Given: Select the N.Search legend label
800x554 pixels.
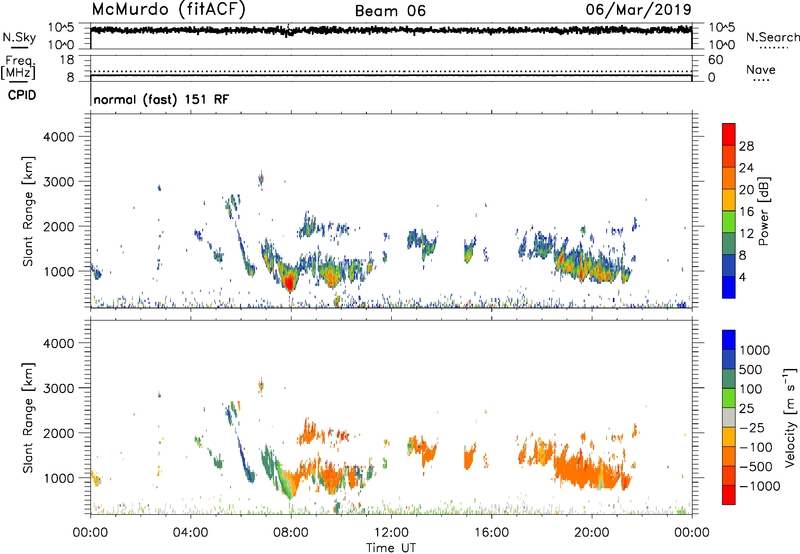Looking at the screenshot, I should click(x=773, y=37).
